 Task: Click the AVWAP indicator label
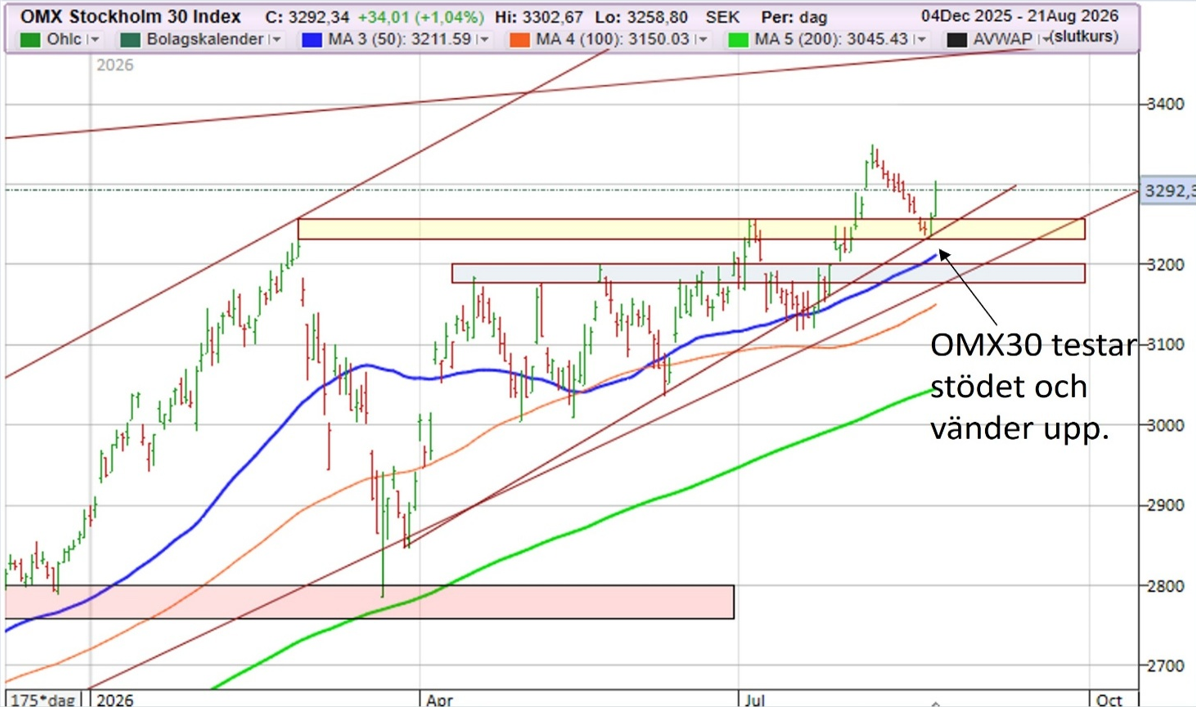(x=1002, y=39)
